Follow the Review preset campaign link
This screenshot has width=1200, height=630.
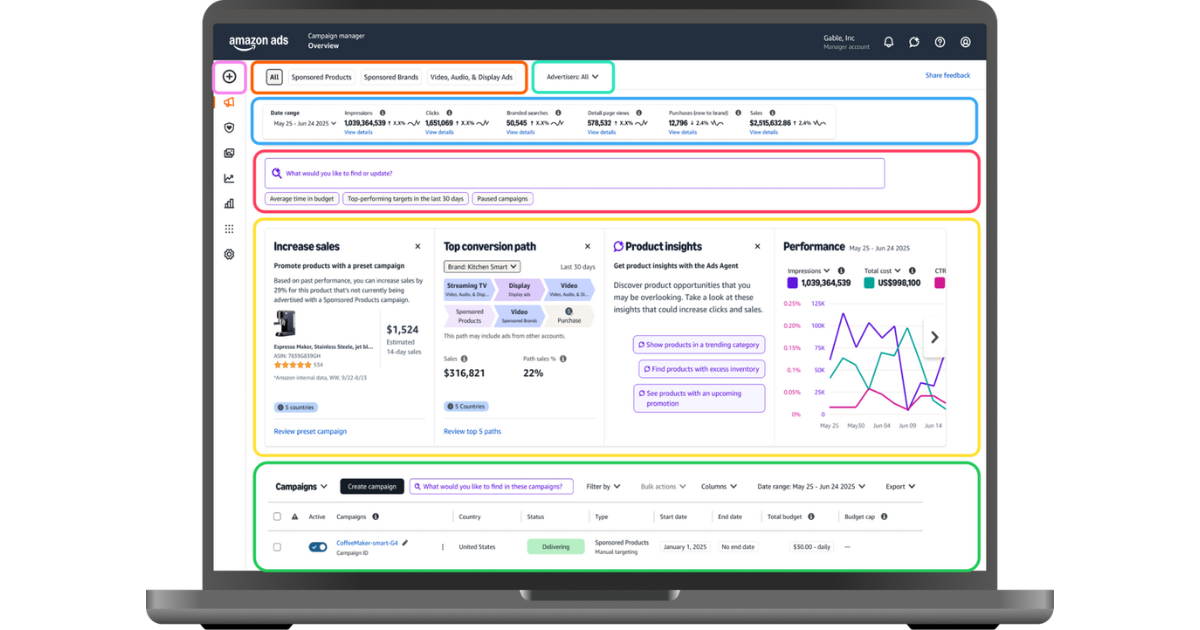(x=310, y=431)
